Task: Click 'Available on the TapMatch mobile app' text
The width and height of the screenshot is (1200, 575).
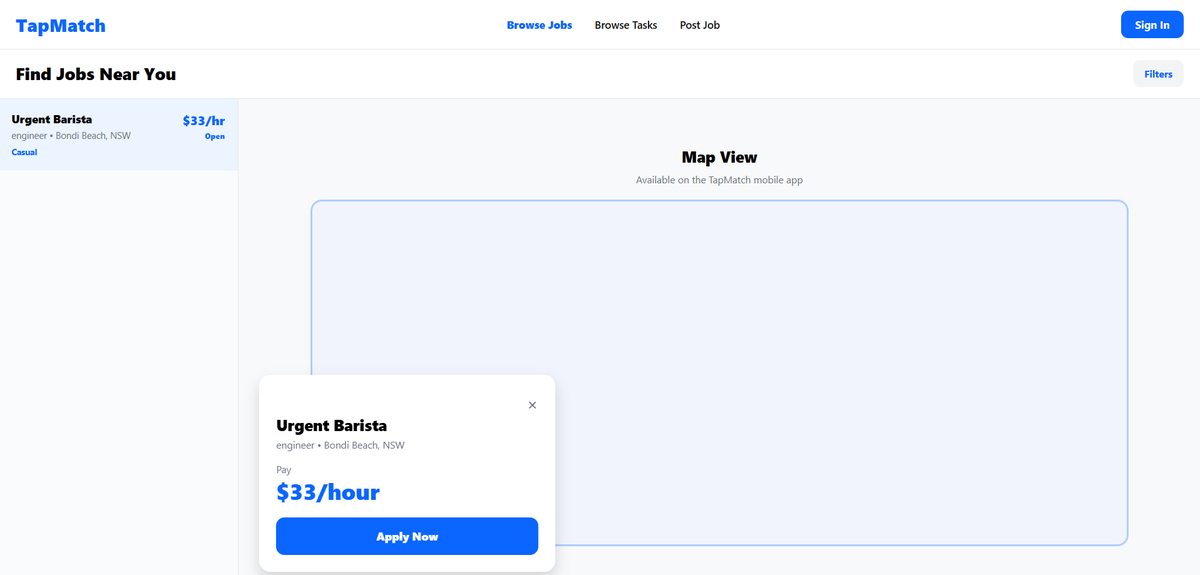Action: click(719, 180)
